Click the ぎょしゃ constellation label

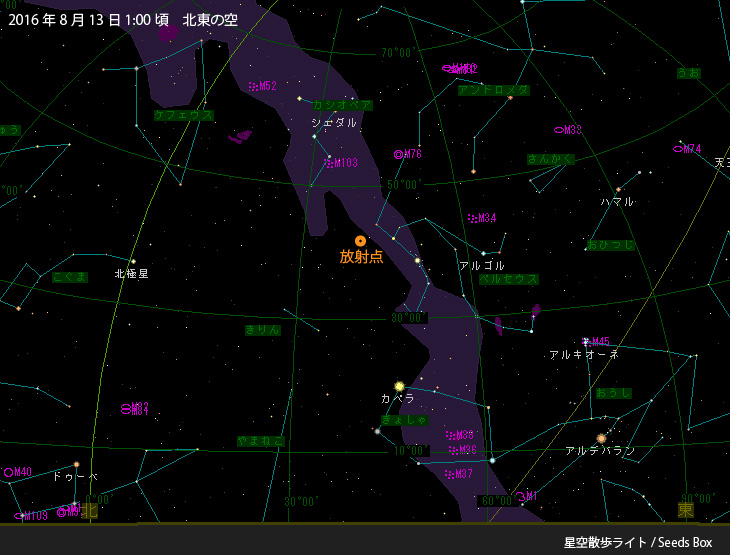tap(405, 420)
